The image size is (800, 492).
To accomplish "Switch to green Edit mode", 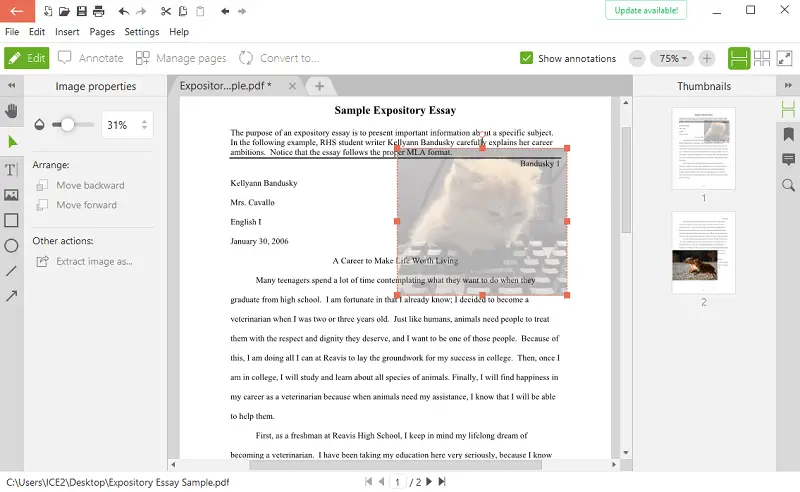I will click(x=27, y=58).
